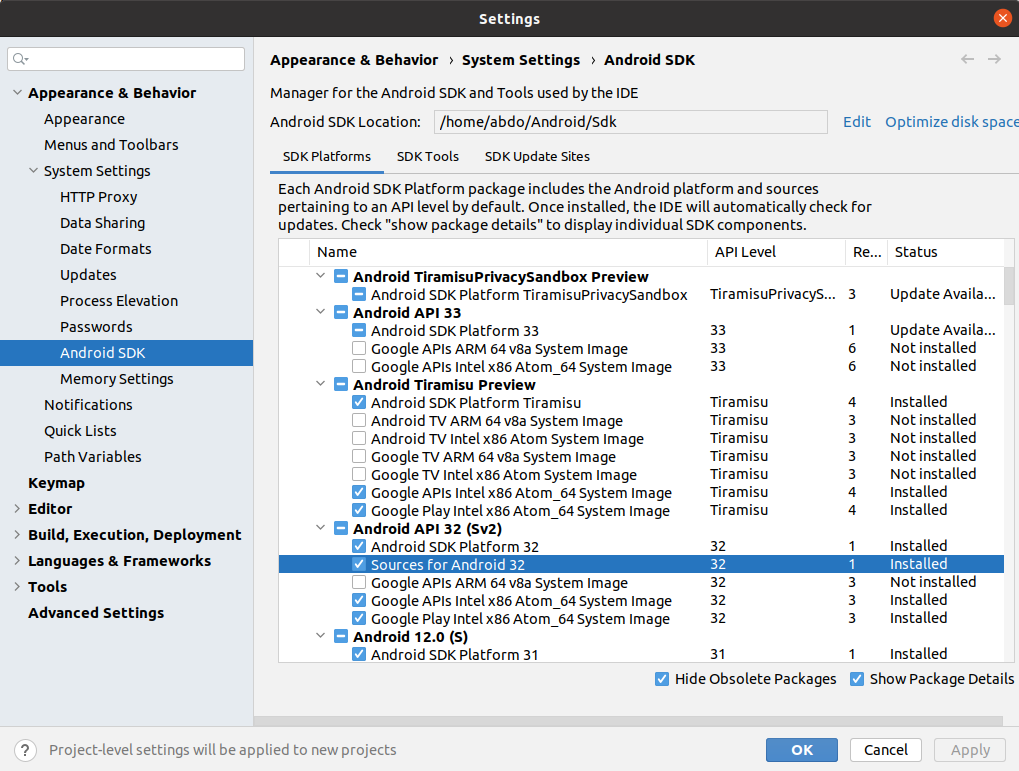Collapse Android API 32 (Sv2) group
This screenshot has width=1019, height=771.
pyautogui.click(x=320, y=528)
